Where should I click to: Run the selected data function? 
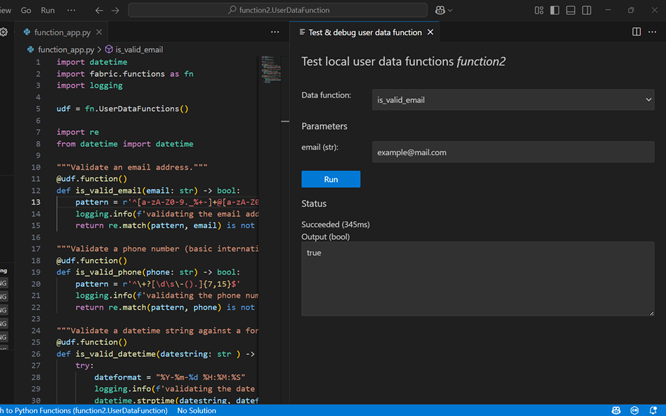click(331, 179)
